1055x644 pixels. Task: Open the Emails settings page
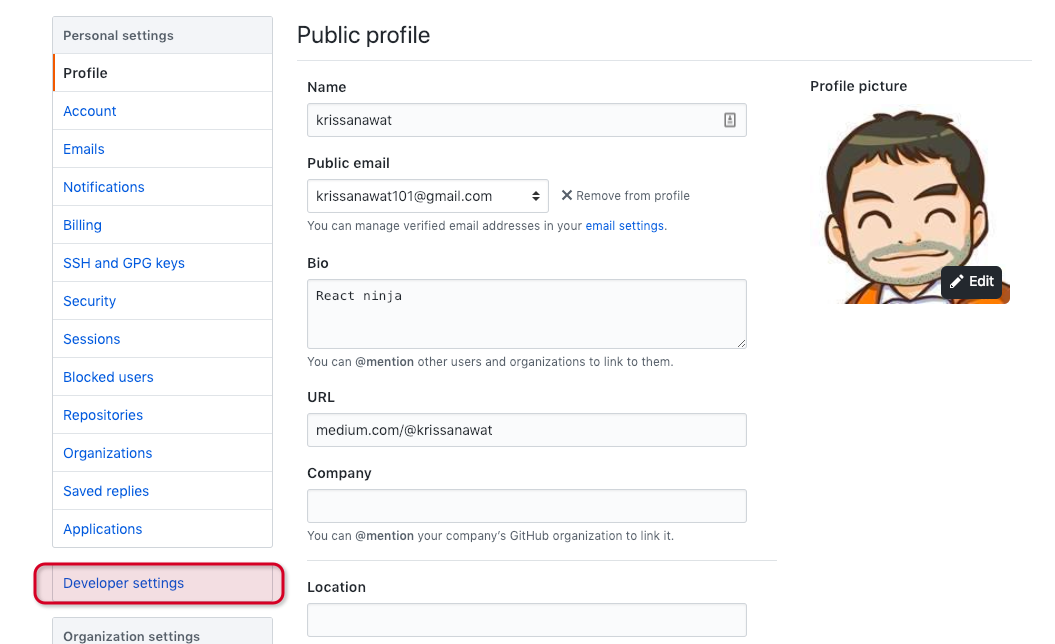[x=84, y=149]
